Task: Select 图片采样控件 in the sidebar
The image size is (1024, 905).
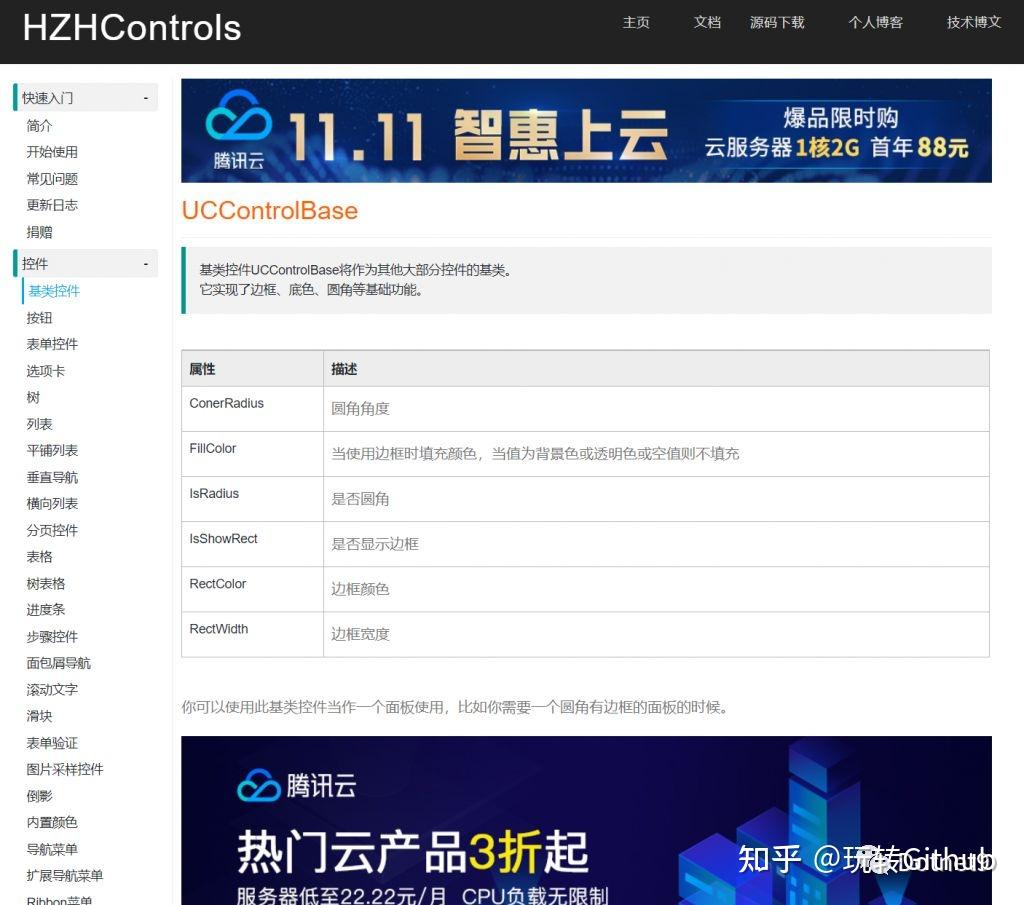Action: [65, 769]
